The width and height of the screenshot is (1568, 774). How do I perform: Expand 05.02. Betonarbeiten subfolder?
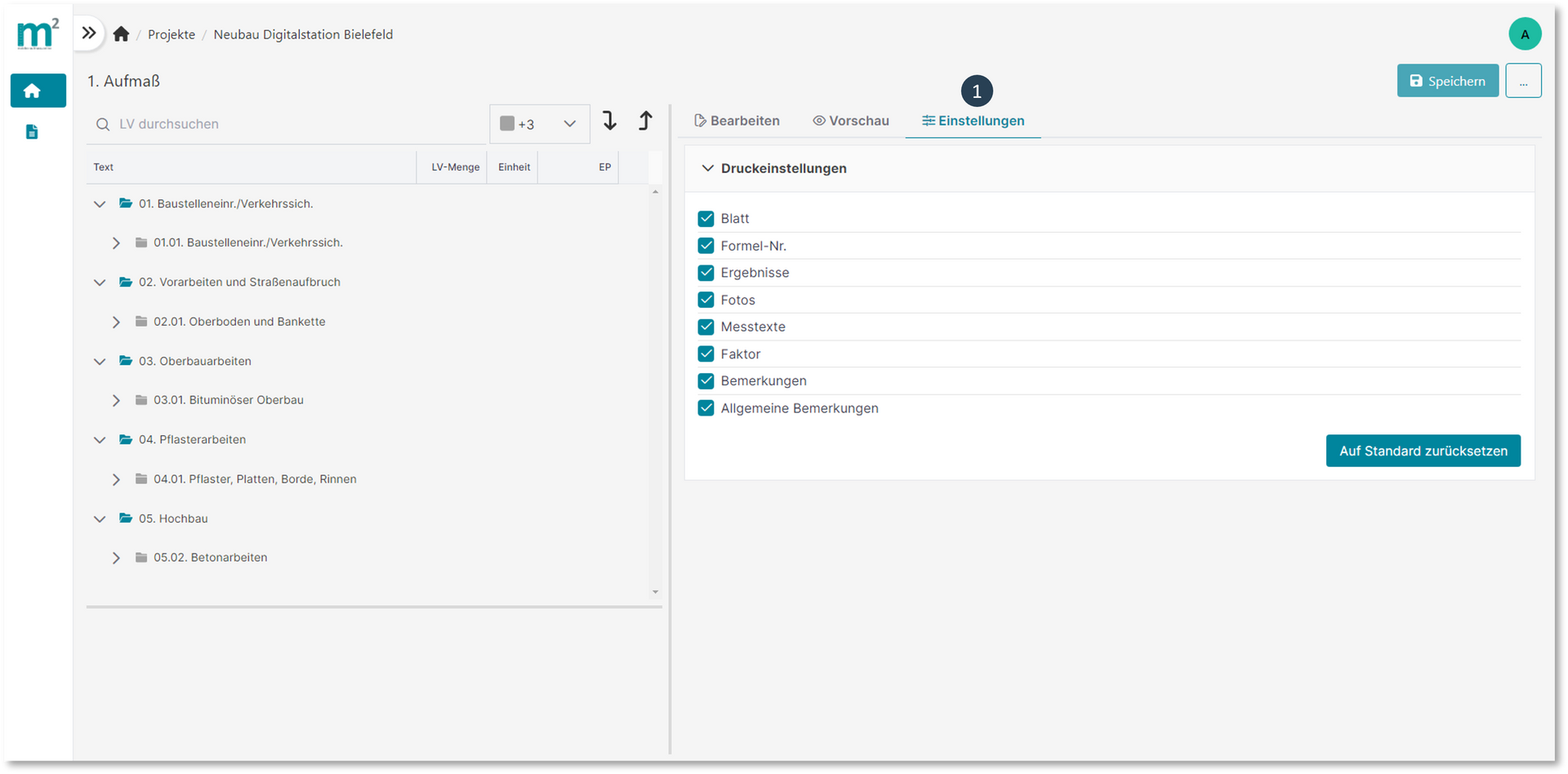[x=116, y=558]
